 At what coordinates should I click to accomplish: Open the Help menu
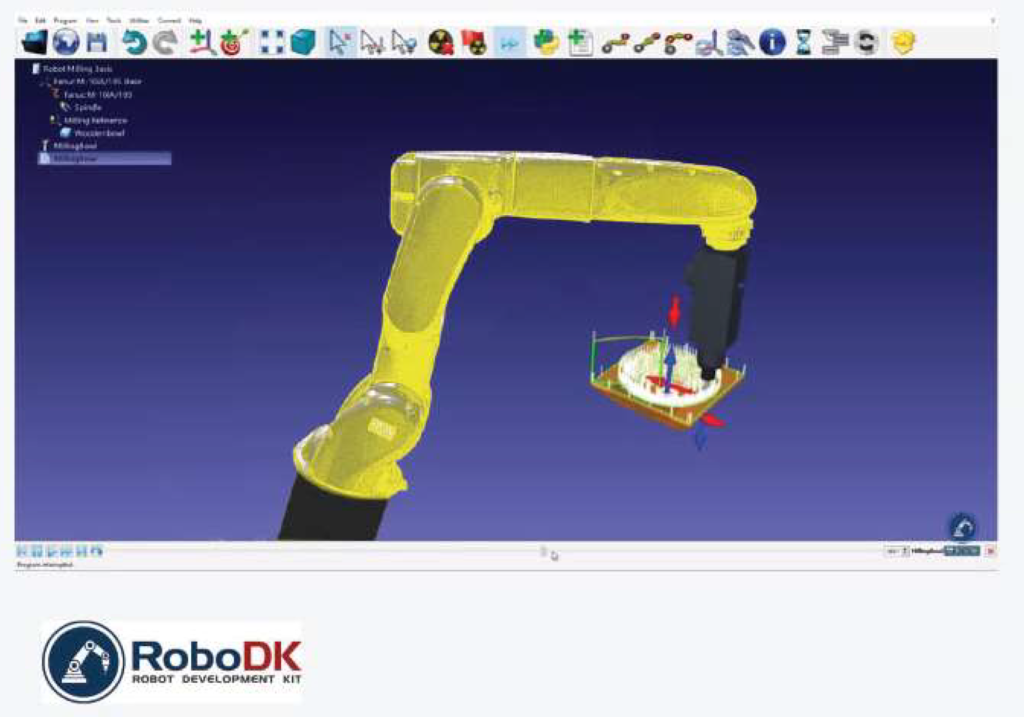click(195, 21)
